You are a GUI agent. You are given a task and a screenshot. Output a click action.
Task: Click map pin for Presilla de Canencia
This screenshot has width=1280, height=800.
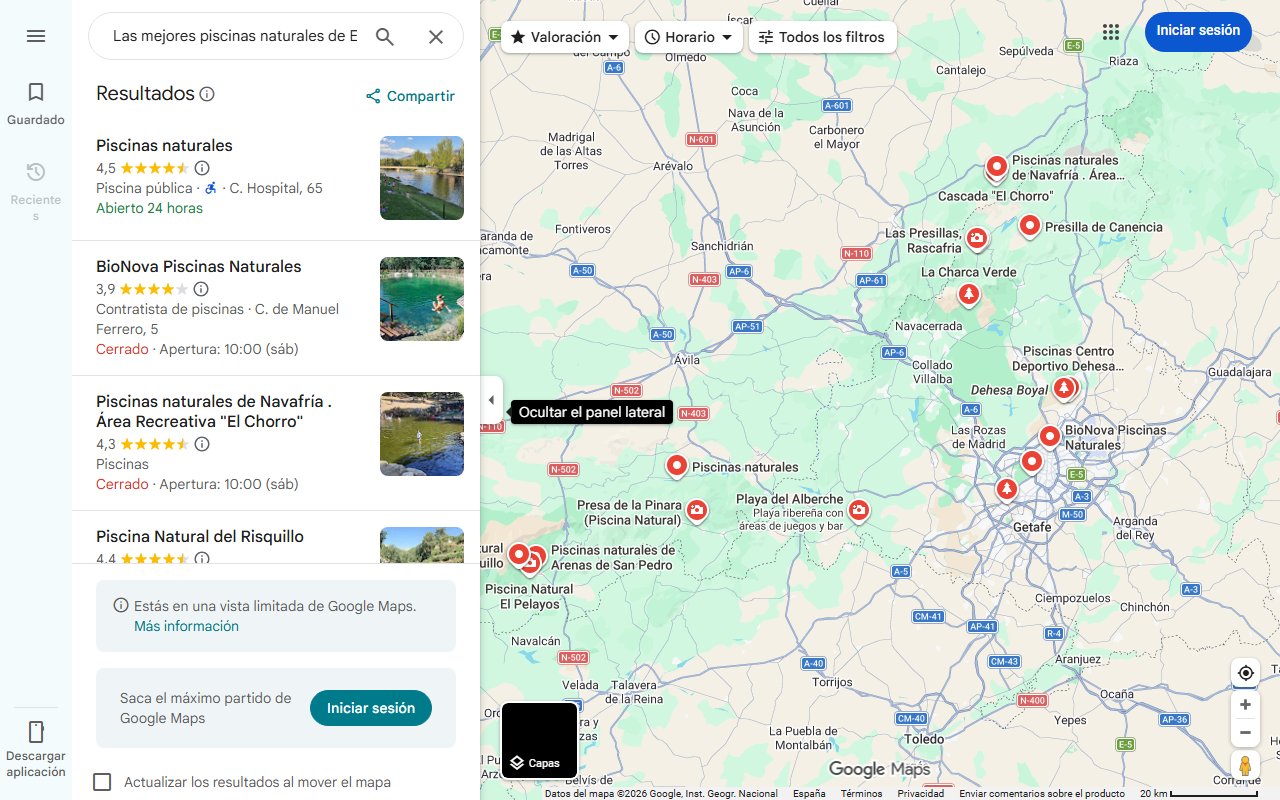[x=1030, y=226]
